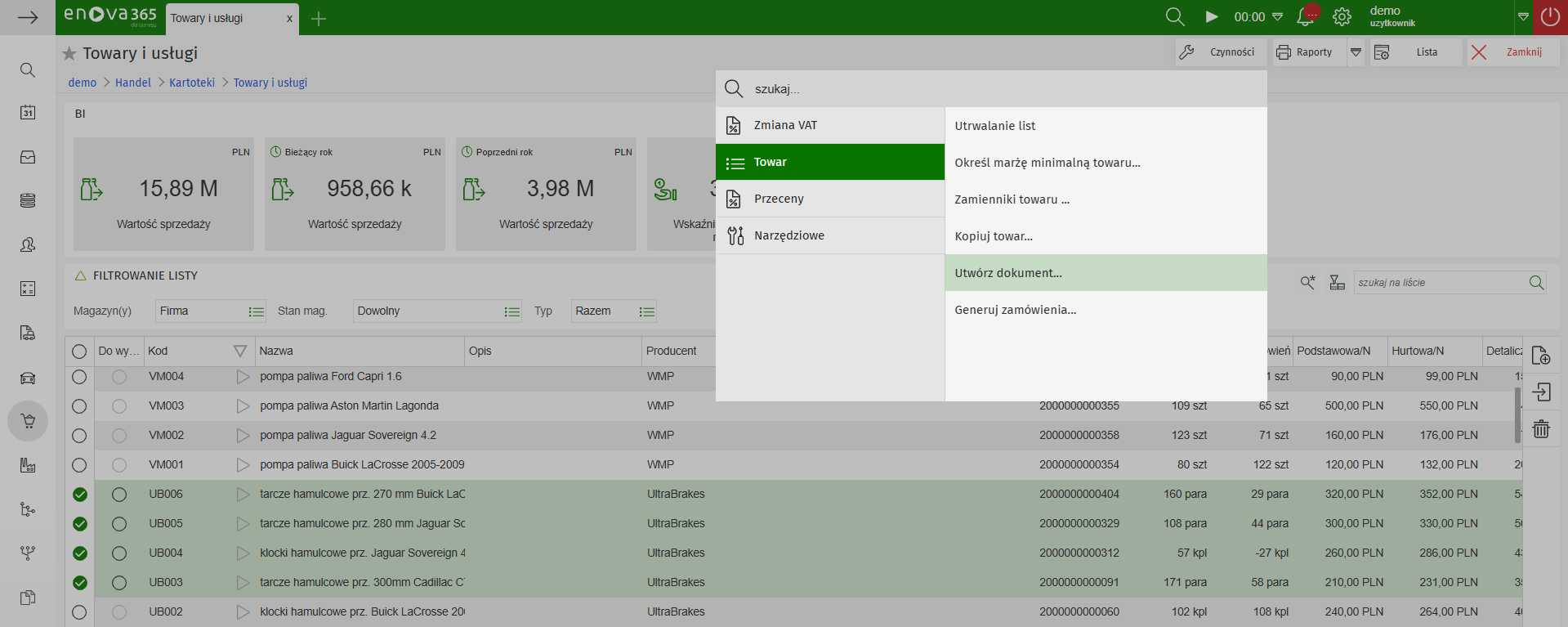Image resolution: width=1568 pixels, height=627 pixels.
Task: Click the szukaj na liście search field
Action: [x=1438, y=283]
